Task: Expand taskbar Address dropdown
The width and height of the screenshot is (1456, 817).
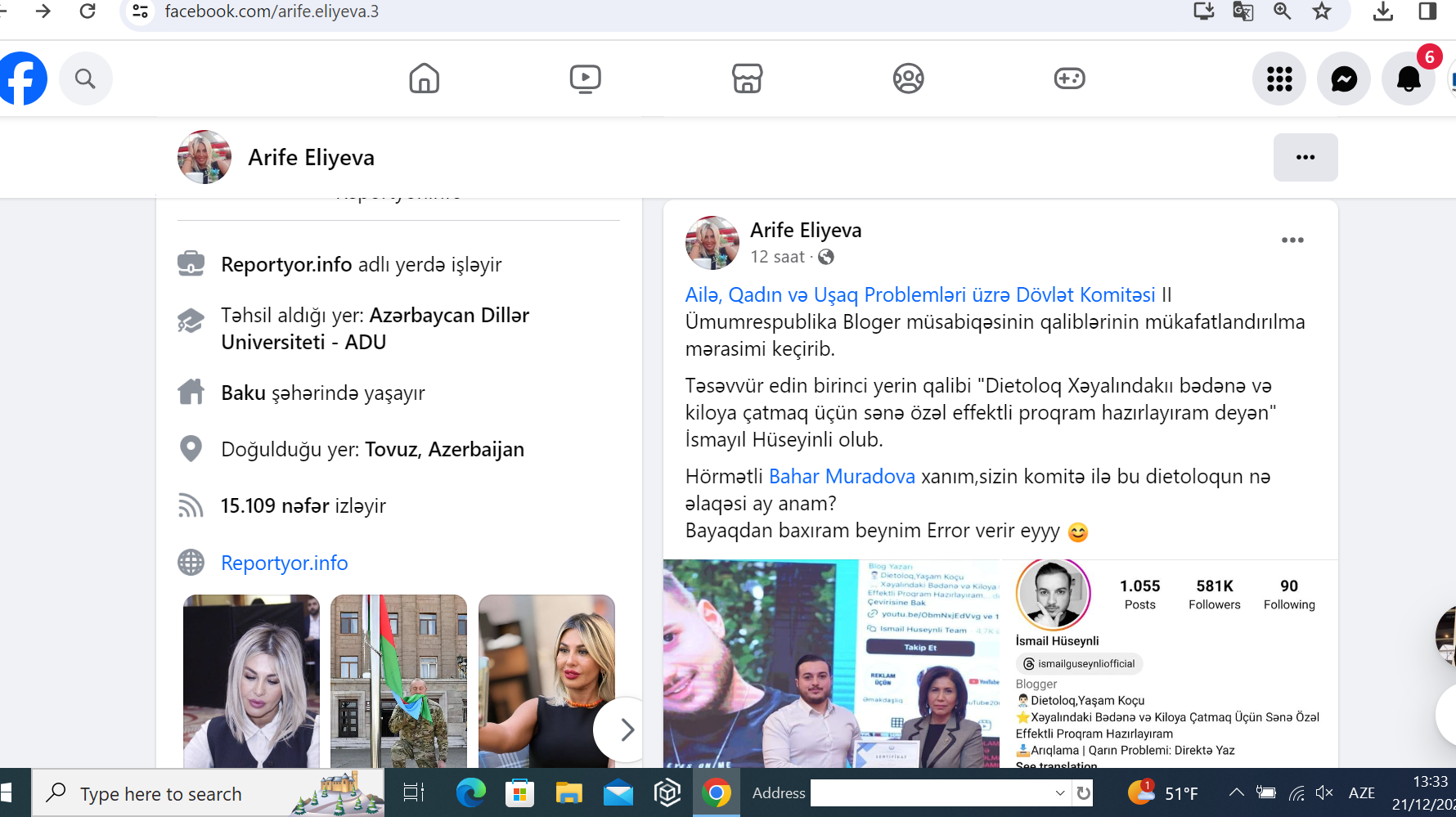Action: pos(1060,793)
